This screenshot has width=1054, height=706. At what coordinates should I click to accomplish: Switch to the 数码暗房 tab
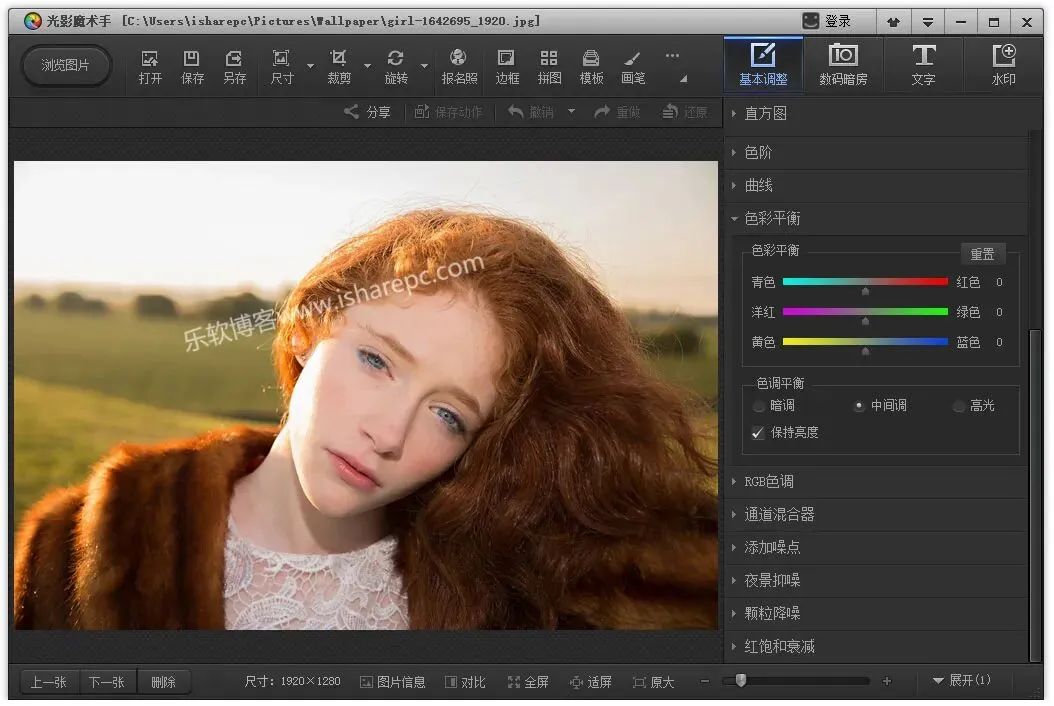(x=843, y=64)
